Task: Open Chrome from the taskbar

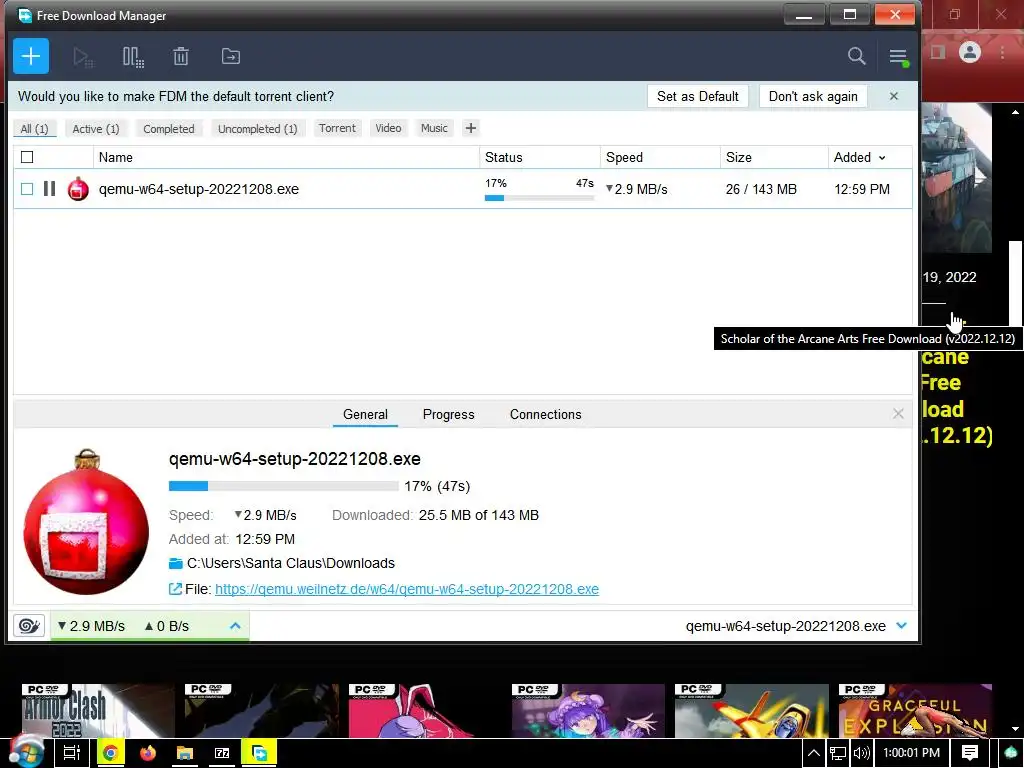Action: coord(110,753)
